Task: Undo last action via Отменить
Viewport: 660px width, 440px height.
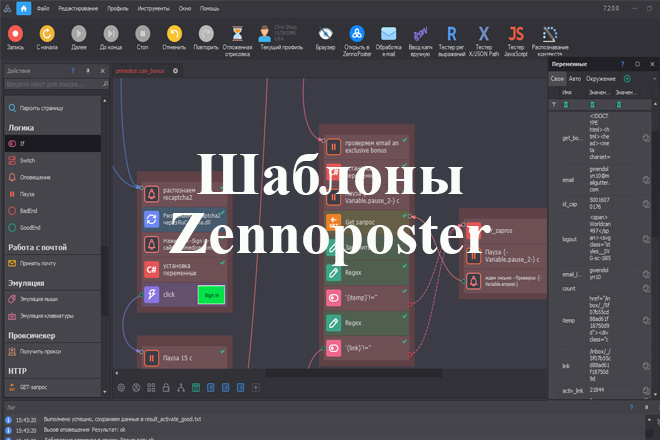Action: (174, 37)
